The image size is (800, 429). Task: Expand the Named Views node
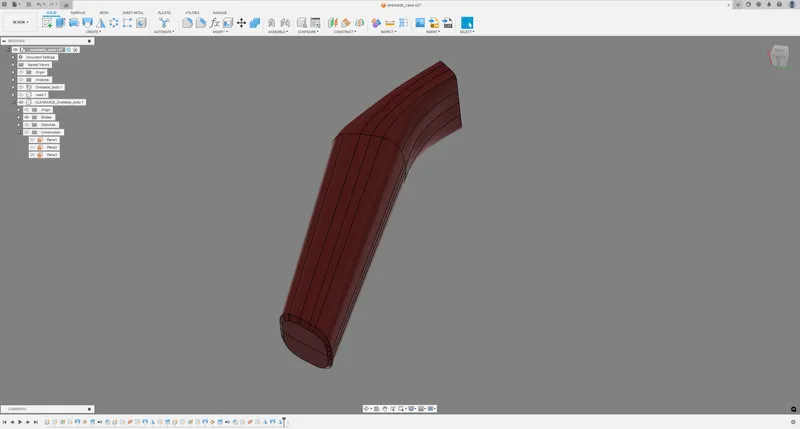[x=13, y=65]
